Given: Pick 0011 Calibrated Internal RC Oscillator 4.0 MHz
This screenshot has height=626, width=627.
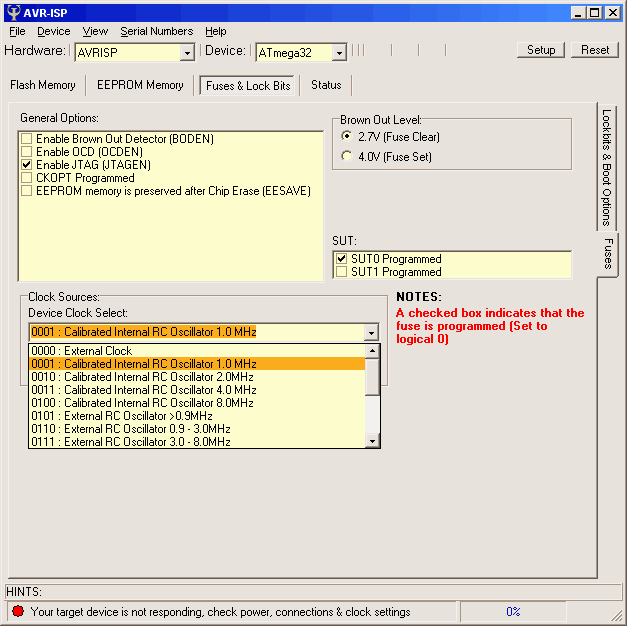Looking at the screenshot, I should tap(197, 390).
